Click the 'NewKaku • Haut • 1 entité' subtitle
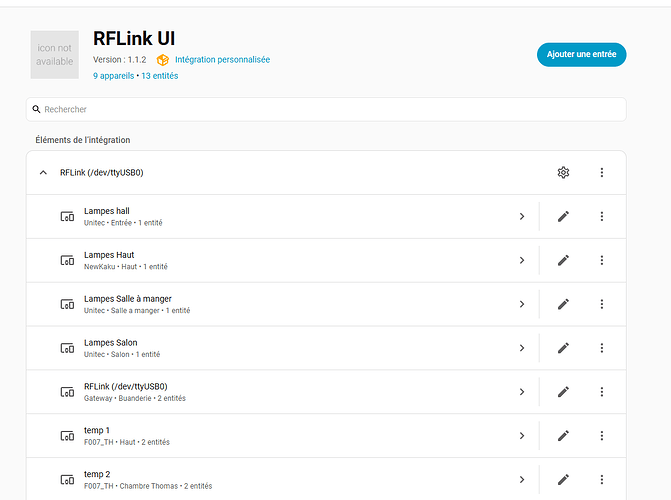Screen dimensions: 671x500 tap(126, 267)
